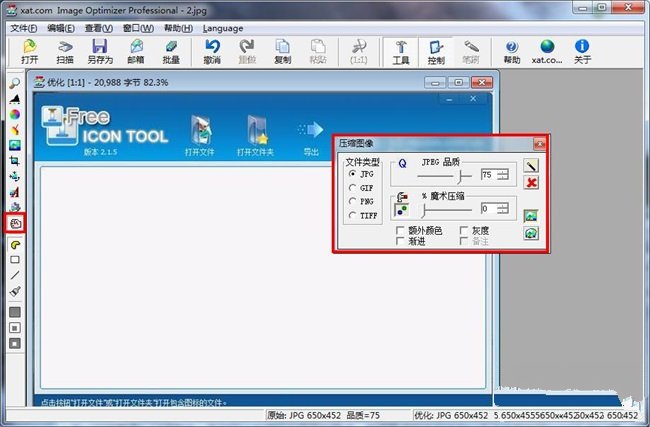
Task: Click the upper picture preview icon in compress dialog
Action: pos(531,216)
